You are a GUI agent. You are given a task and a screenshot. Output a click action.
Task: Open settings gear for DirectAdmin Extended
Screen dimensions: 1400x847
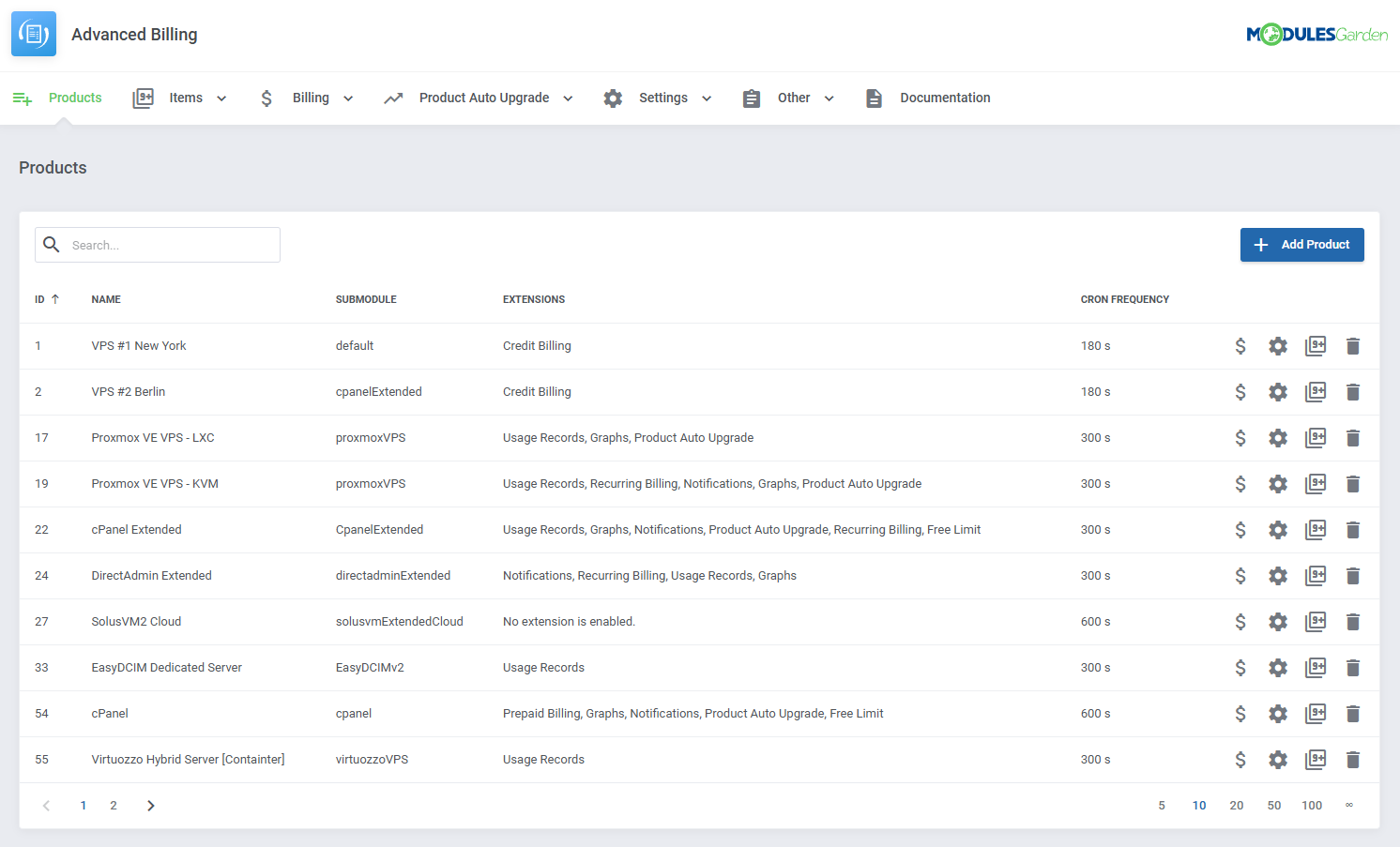pos(1278,576)
